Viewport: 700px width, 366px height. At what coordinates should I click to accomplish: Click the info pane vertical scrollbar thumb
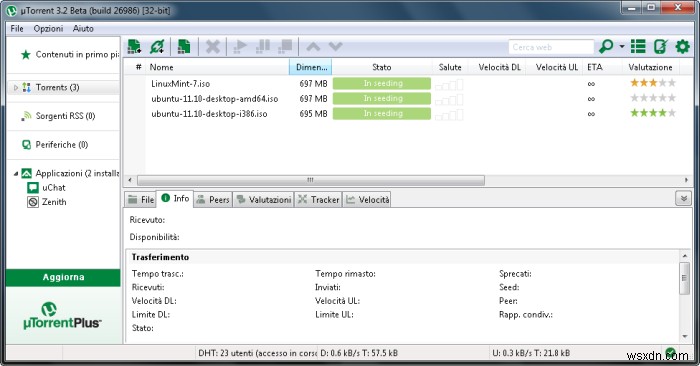coord(684,278)
